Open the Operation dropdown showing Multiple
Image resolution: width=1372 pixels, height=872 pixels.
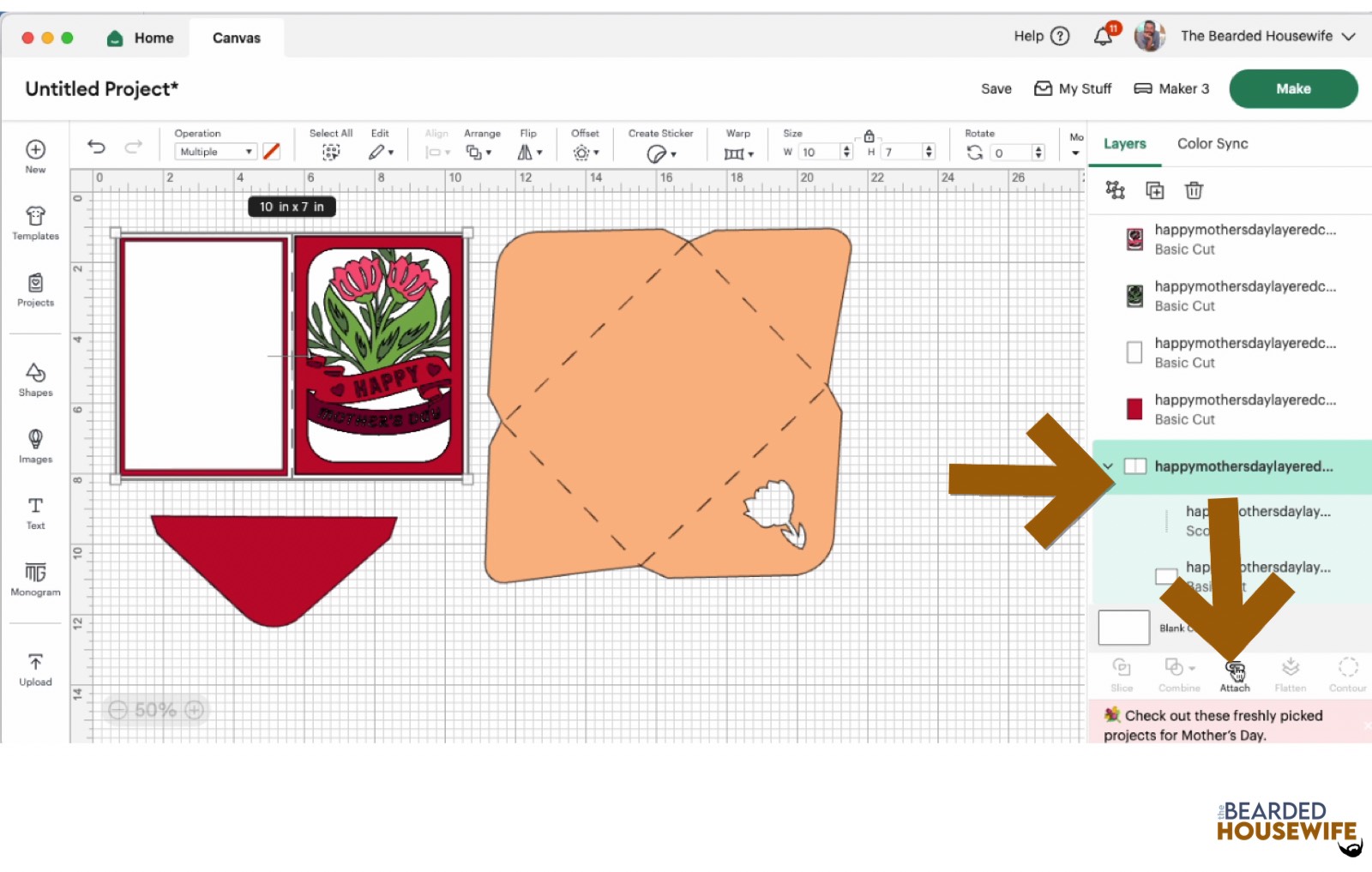(215, 152)
